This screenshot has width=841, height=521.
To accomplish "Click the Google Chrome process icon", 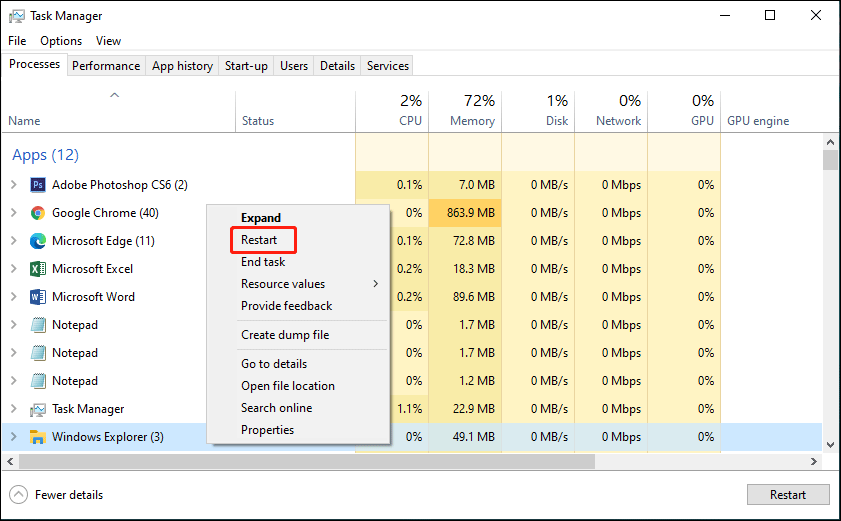I will click(x=38, y=213).
